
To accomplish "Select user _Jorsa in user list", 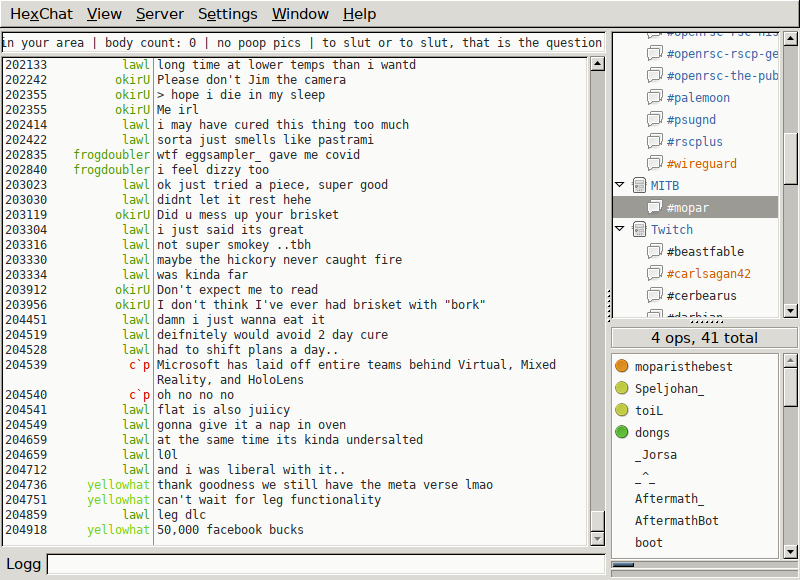I will [656, 455].
